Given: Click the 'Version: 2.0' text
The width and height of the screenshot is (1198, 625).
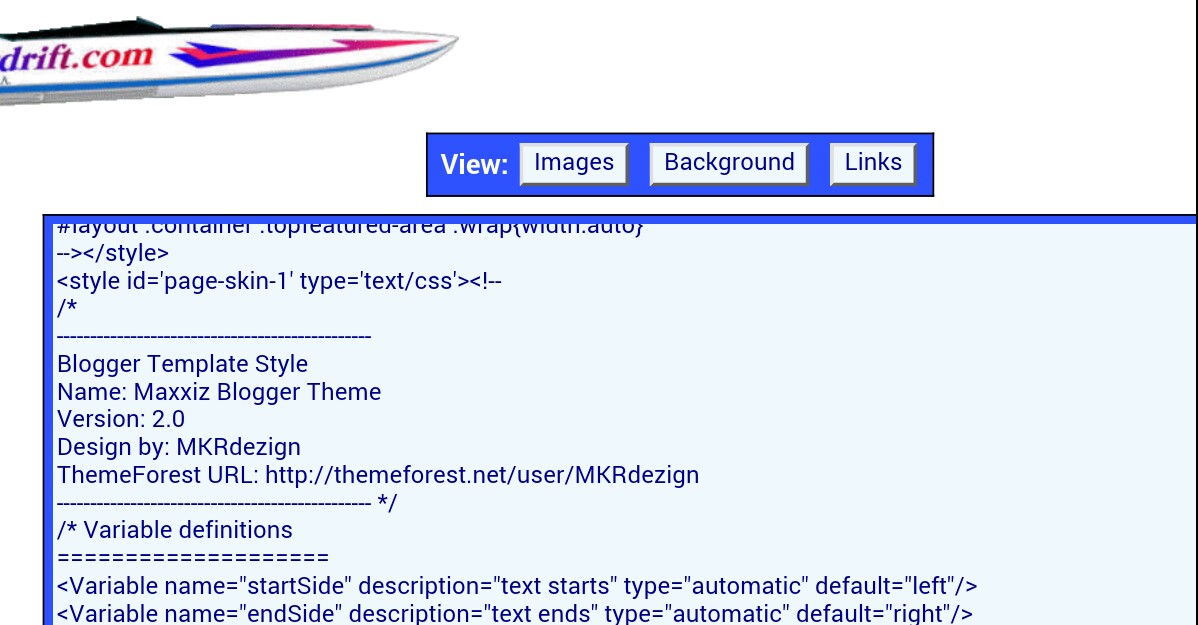Looking at the screenshot, I should (121, 419).
